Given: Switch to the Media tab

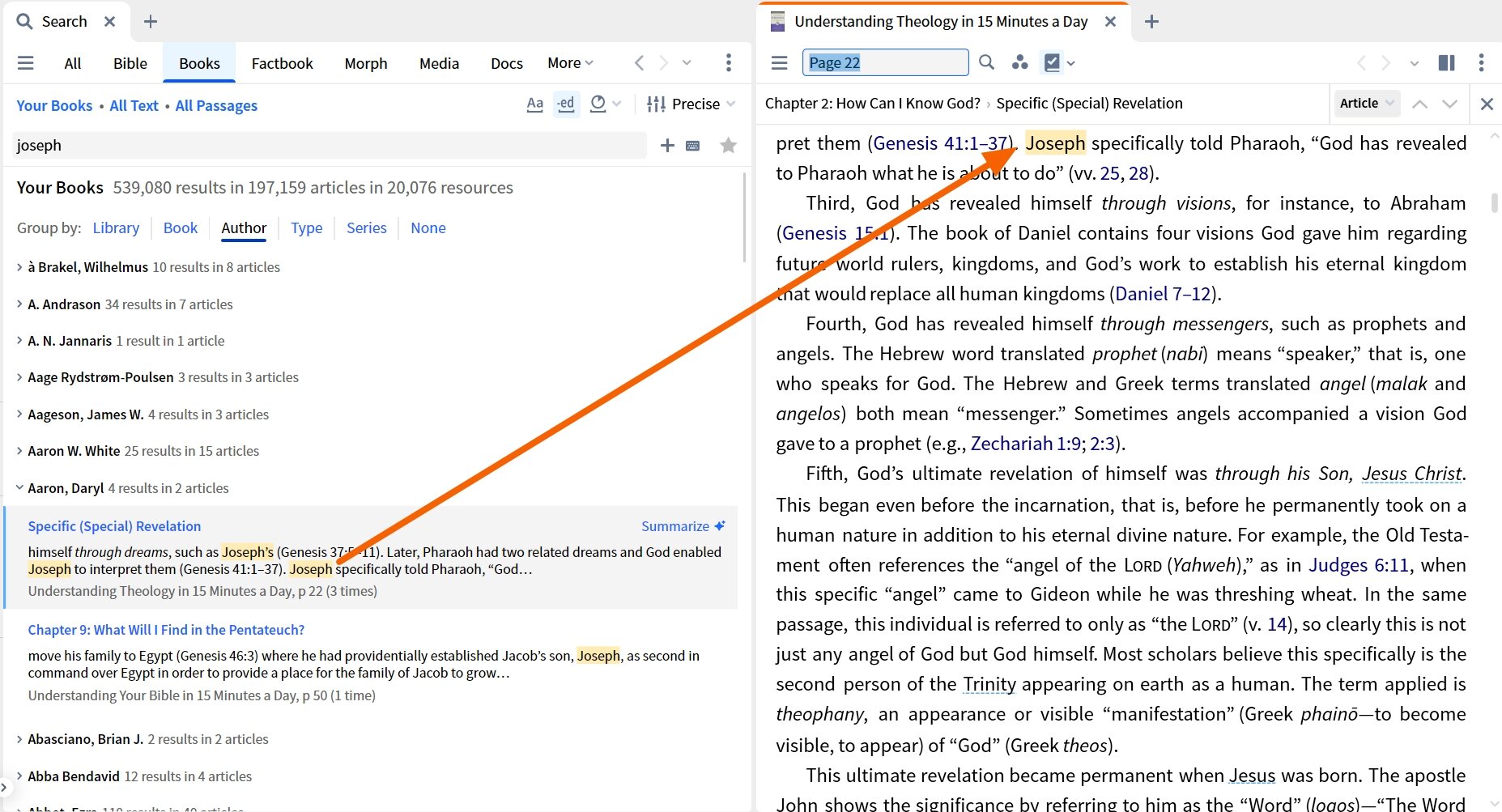Looking at the screenshot, I should tap(439, 63).
